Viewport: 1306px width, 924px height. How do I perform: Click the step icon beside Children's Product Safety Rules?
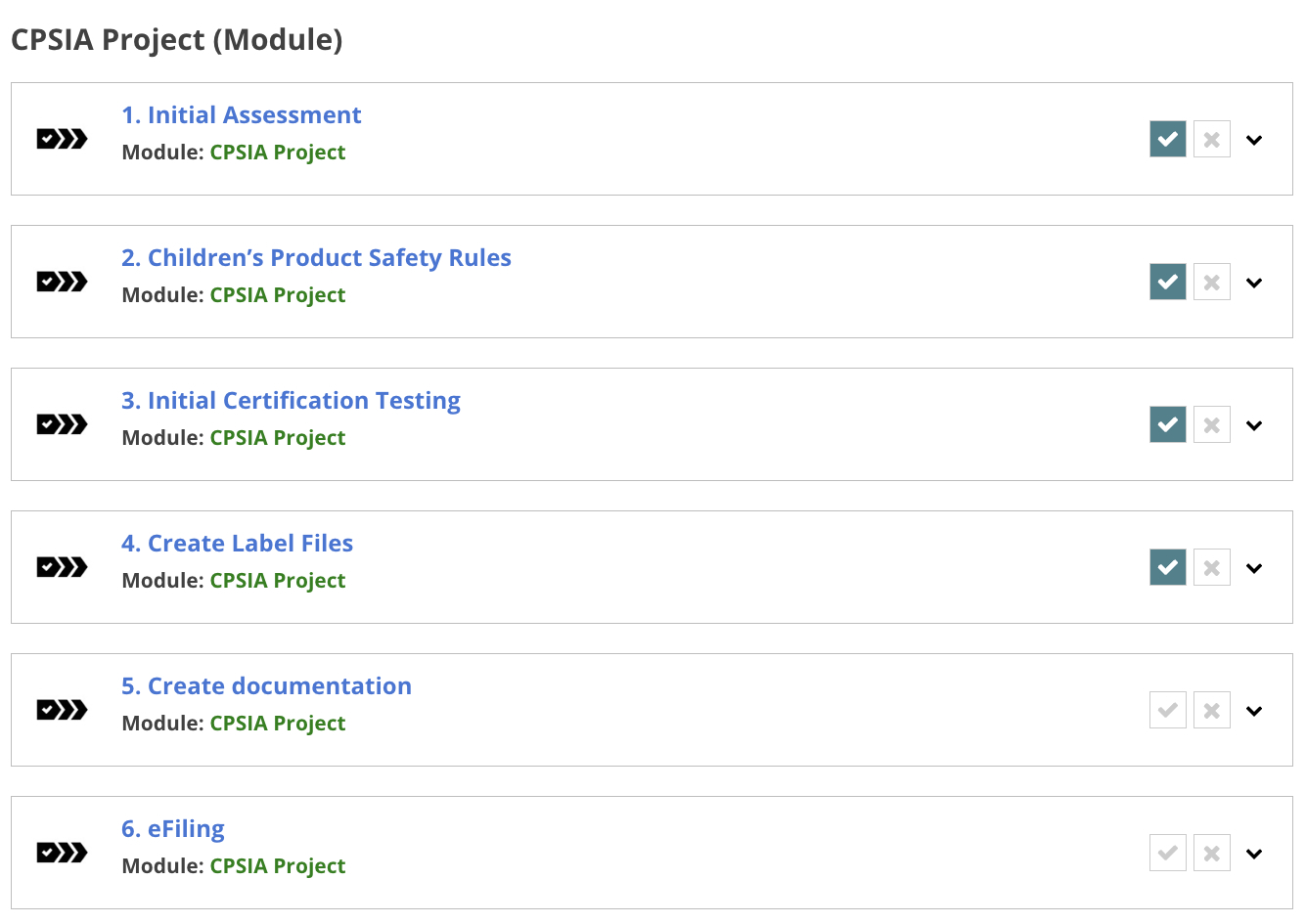tap(62, 282)
